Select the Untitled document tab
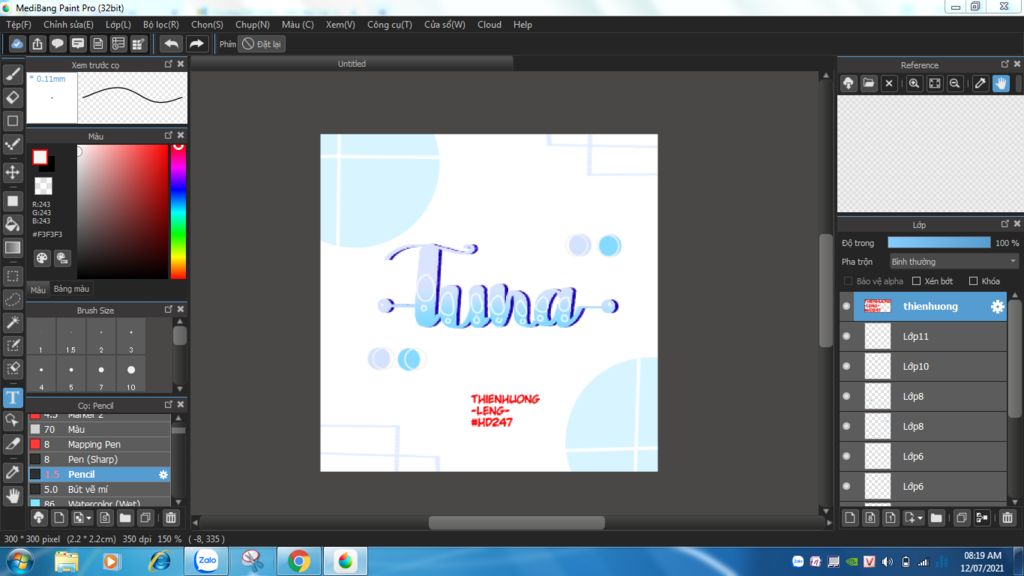 (351, 63)
